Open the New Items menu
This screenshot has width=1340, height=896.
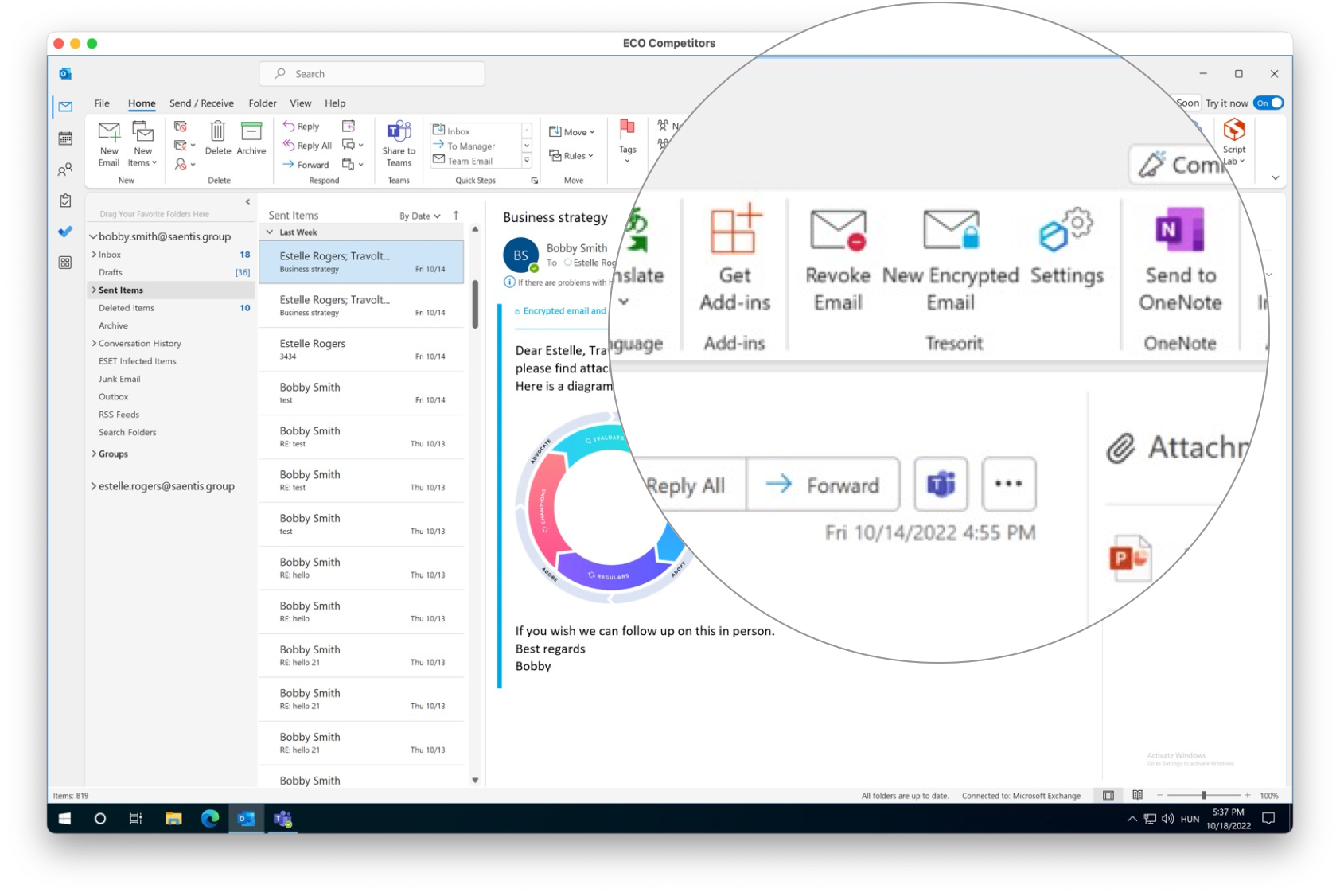[142, 144]
